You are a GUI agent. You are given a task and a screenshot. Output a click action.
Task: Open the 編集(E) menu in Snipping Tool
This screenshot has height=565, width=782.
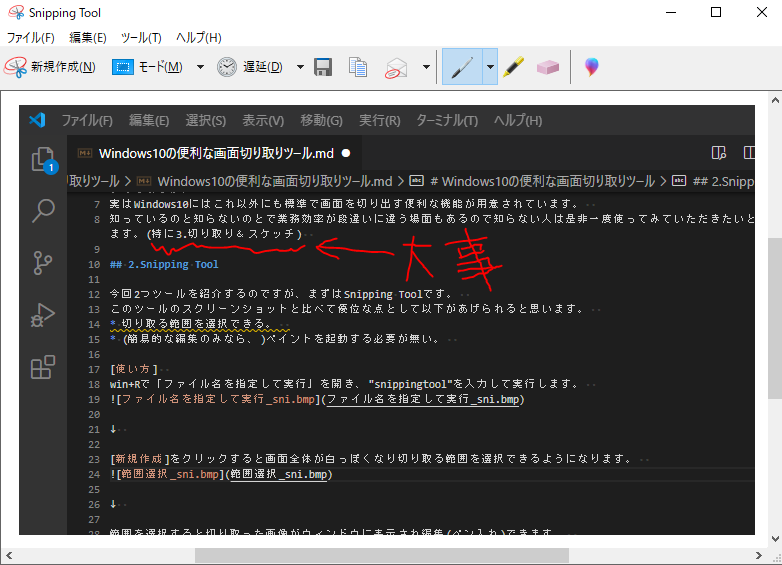[x=88, y=37]
